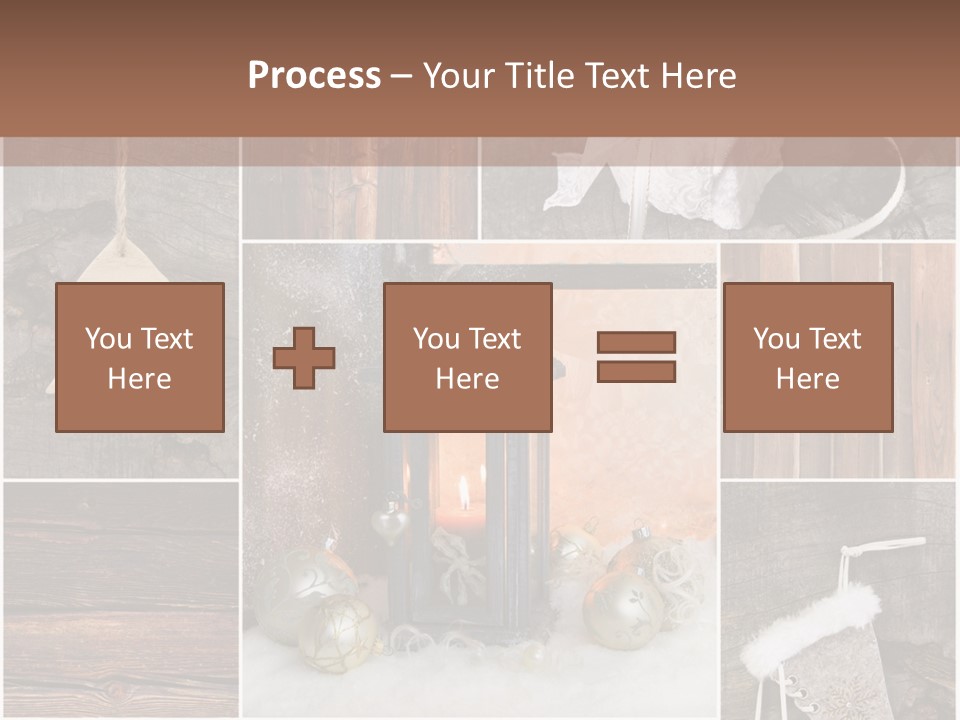Click the plus sign icon
Viewport: 960px width, 720px height.
pyautogui.click(x=304, y=358)
